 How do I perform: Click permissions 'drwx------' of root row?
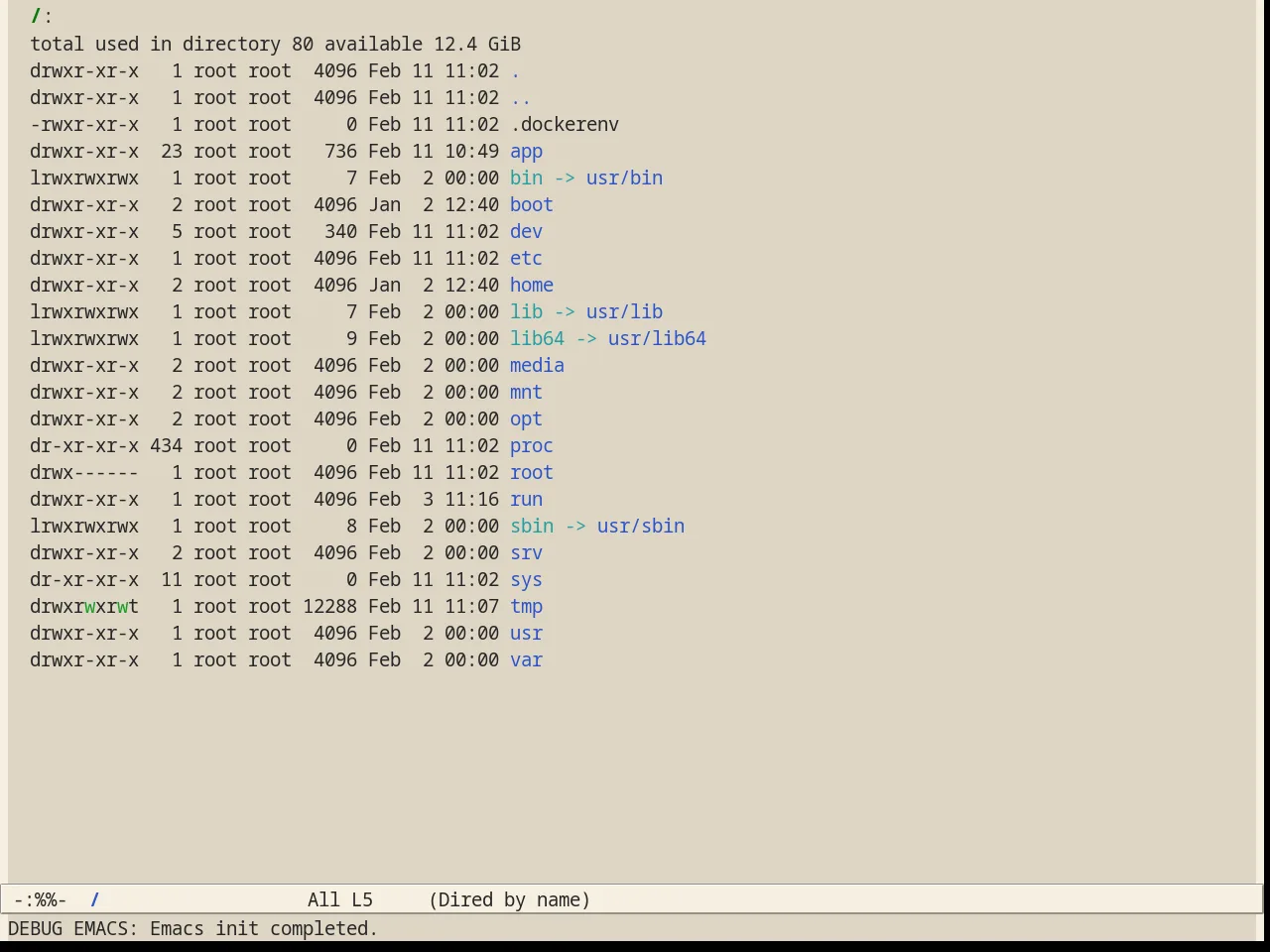point(84,473)
